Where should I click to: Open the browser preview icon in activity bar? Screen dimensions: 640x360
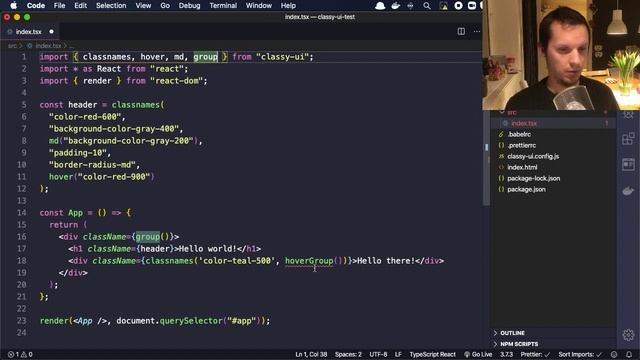(x=628, y=164)
